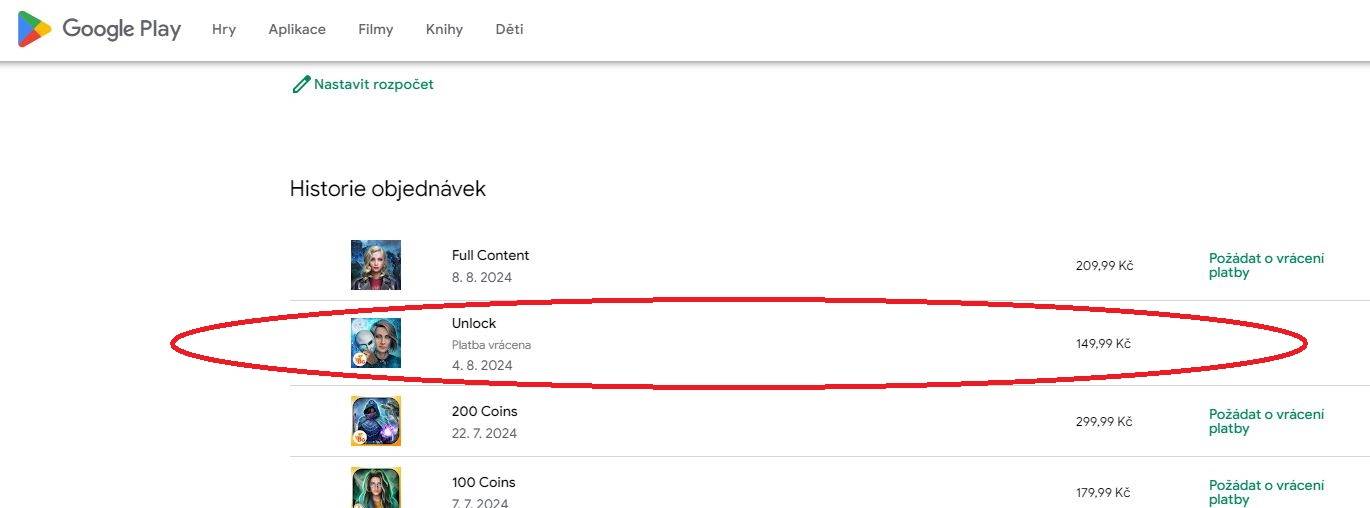The image size is (1370, 508).
Task: Navigate to the Děti tab
Action: pyautogui.click(x=509, y=29)
